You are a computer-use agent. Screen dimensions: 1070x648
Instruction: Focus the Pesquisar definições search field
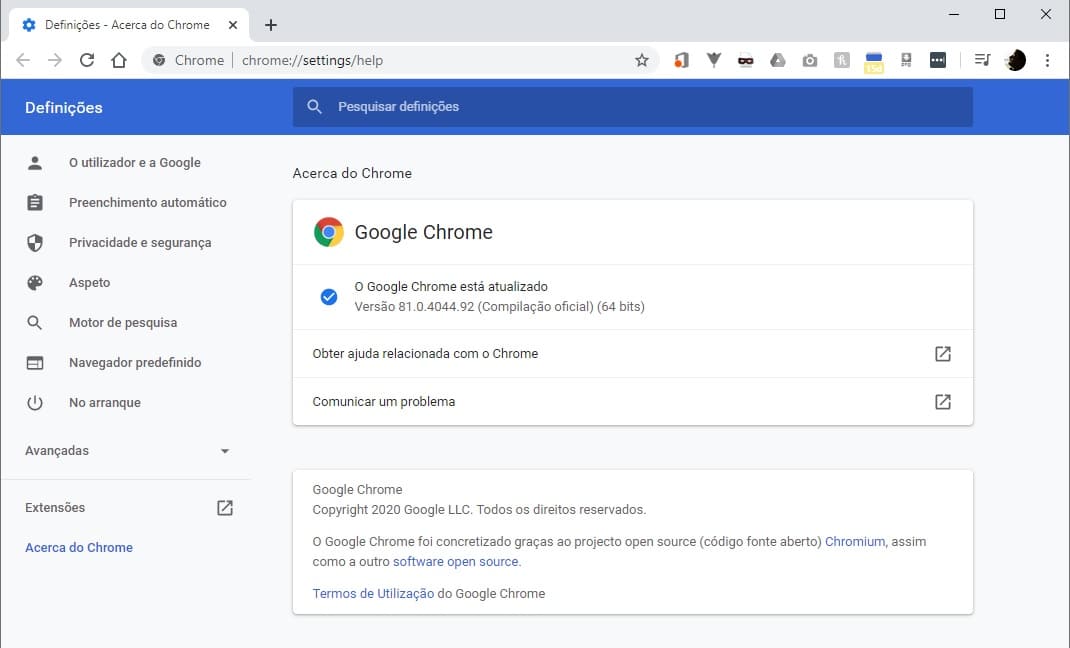tap(633, 106)
